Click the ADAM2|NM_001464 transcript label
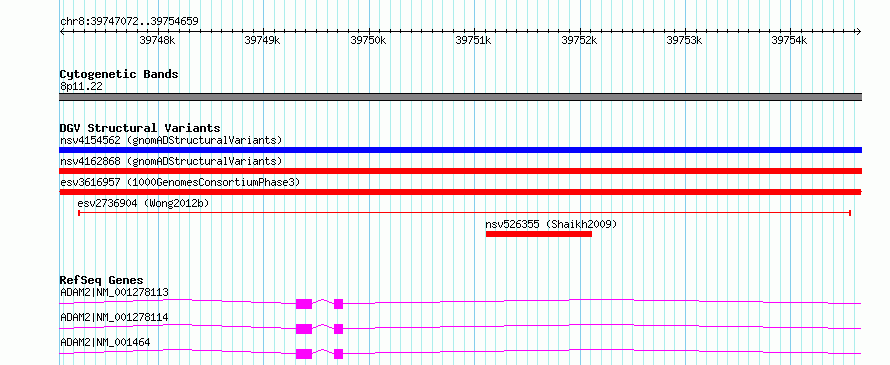 tap(105, 342)
